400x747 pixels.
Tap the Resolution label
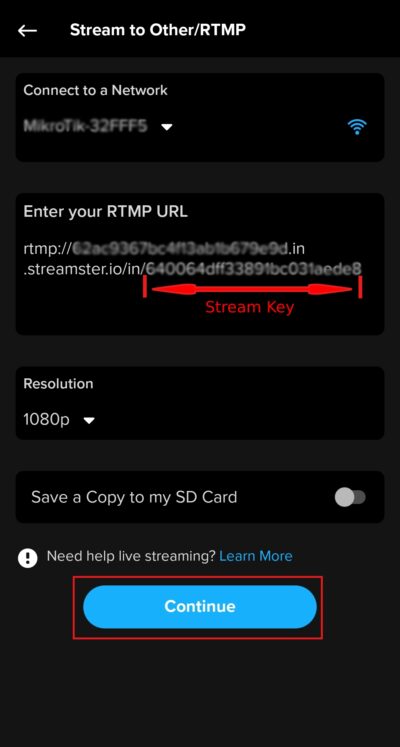58,384
